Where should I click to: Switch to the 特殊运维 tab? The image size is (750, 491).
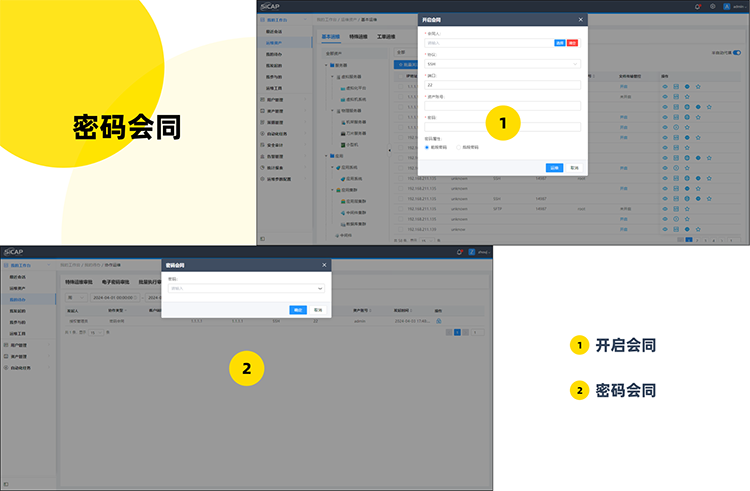pos(358,35)
